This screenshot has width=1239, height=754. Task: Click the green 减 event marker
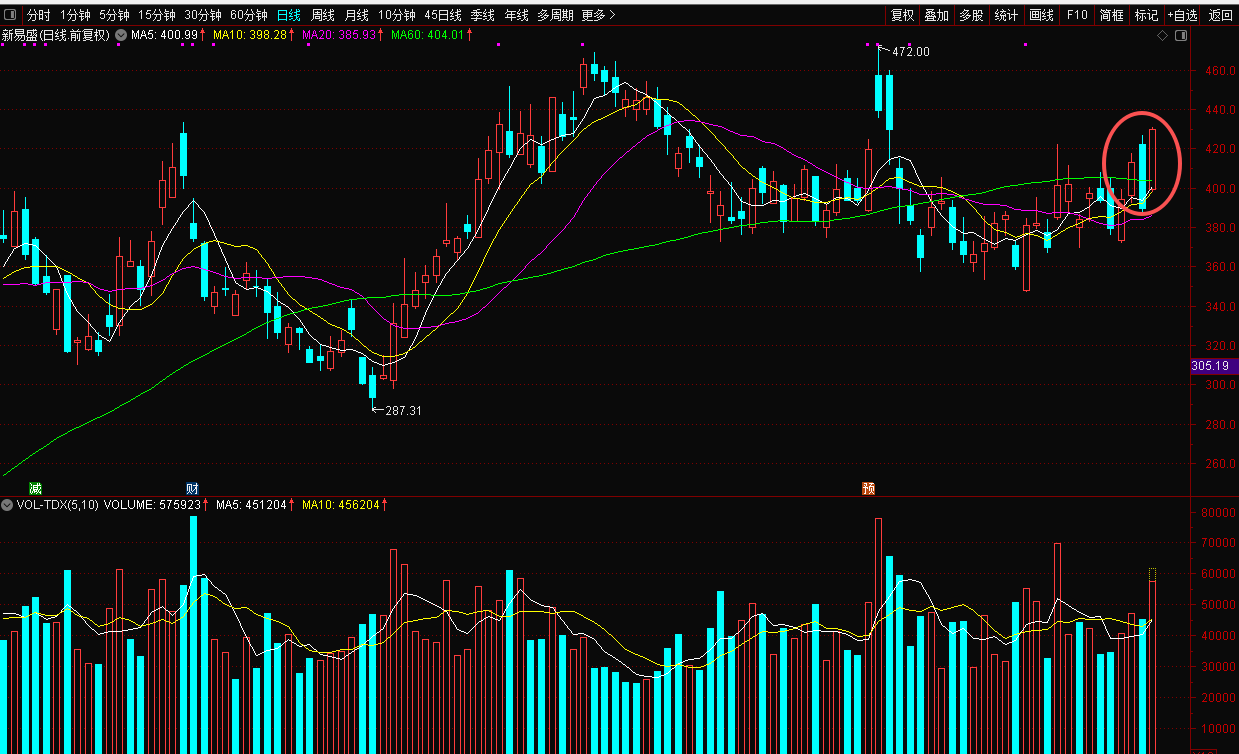[x=35, y=488]
